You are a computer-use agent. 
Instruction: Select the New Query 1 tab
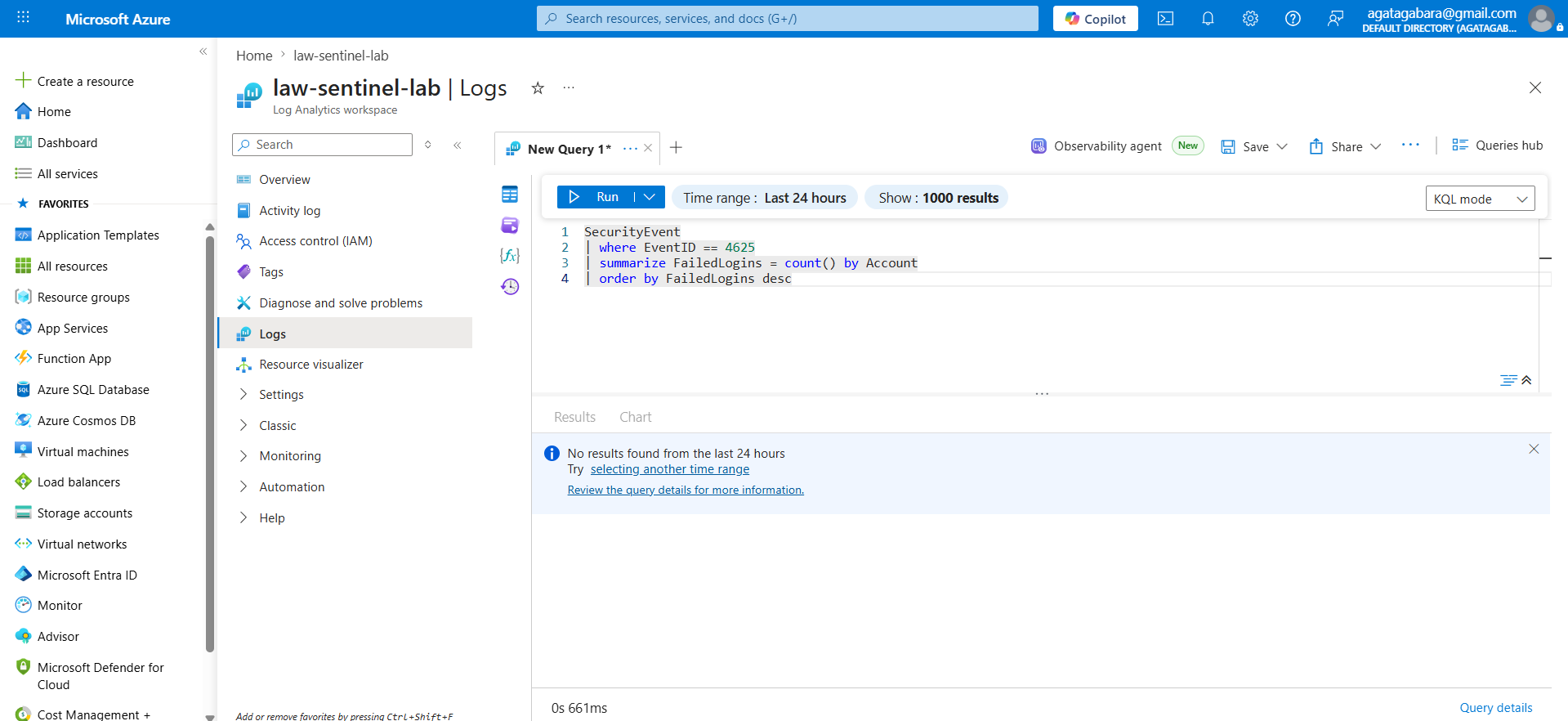coord(569,149)
